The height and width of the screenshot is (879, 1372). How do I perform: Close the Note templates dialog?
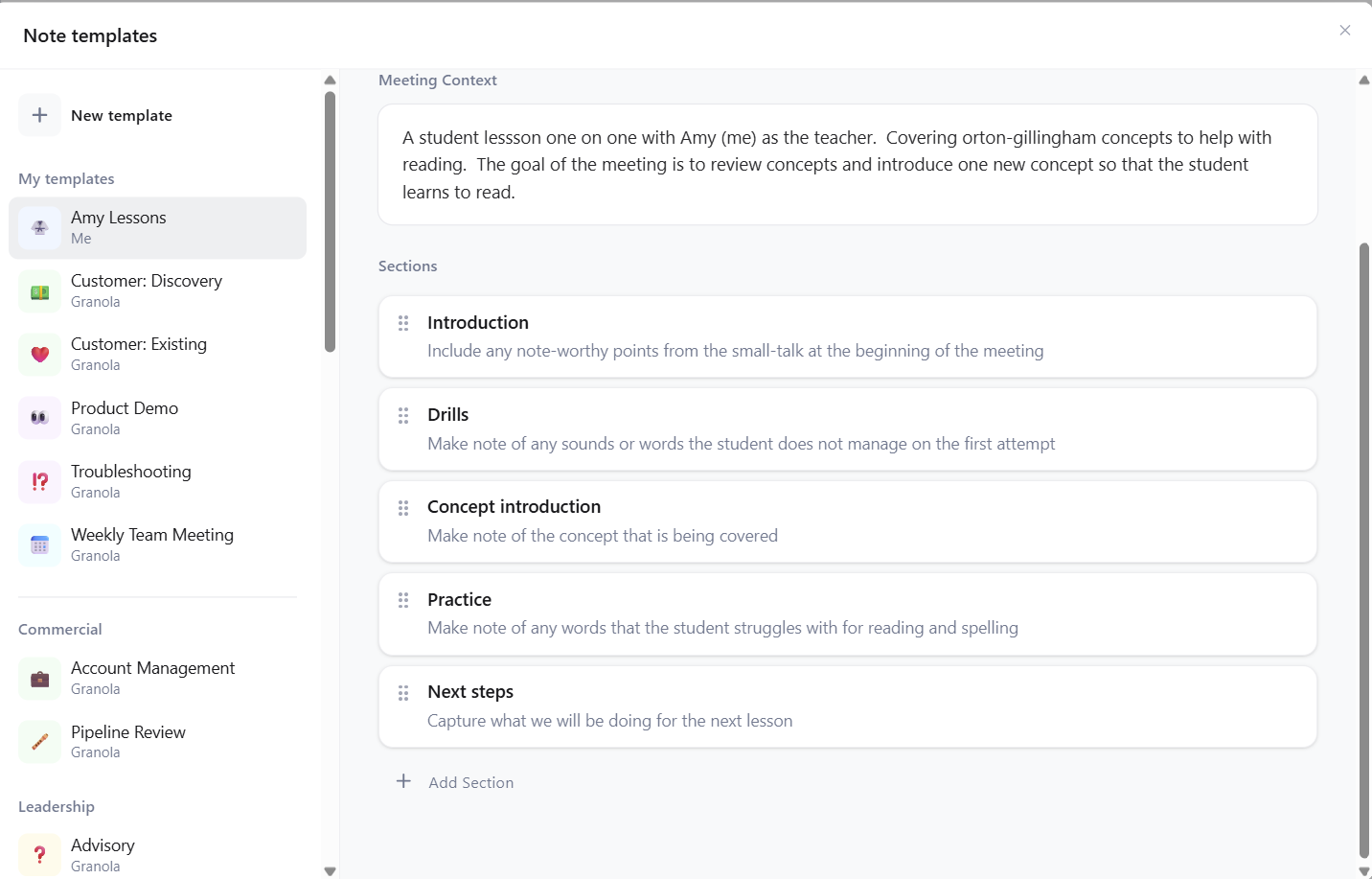pyautogui.click(x=1344, y=31)
